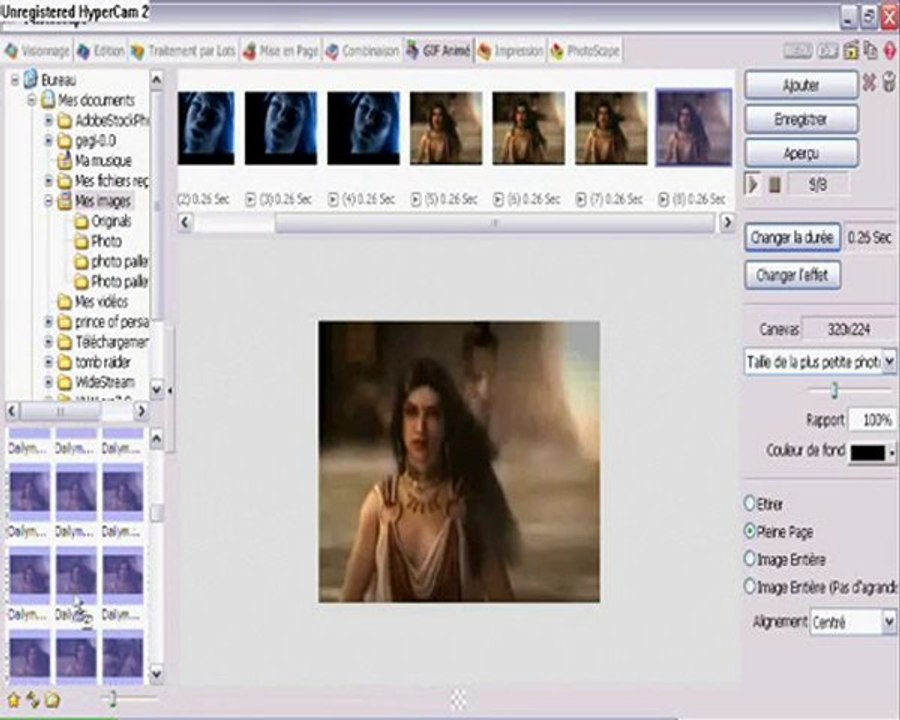The width and height of the screenshot is (900, 720).
Task: Click the Ma musique folder icon
Action: (64, 160)
